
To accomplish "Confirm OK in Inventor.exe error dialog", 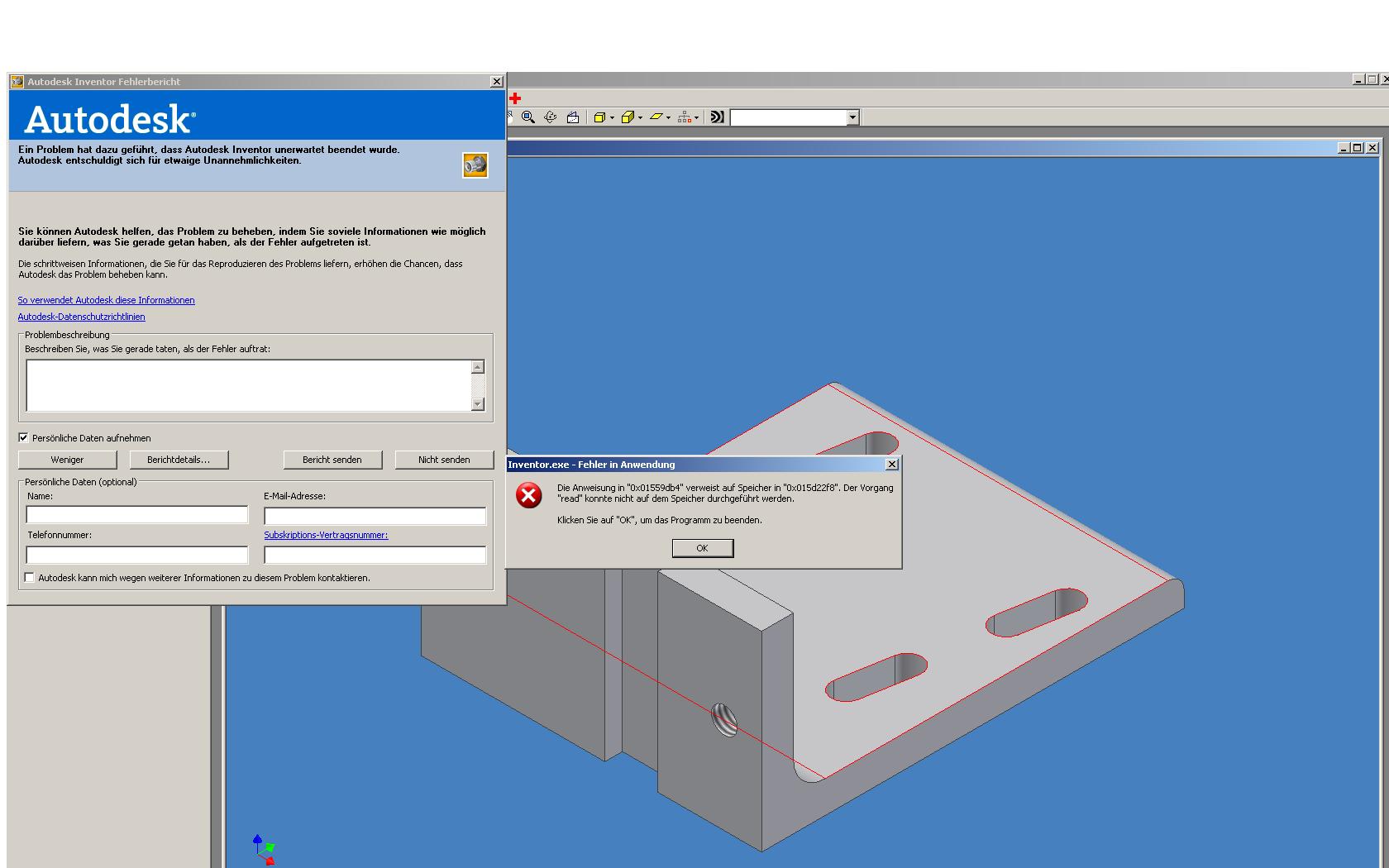I will click(702, 548).
